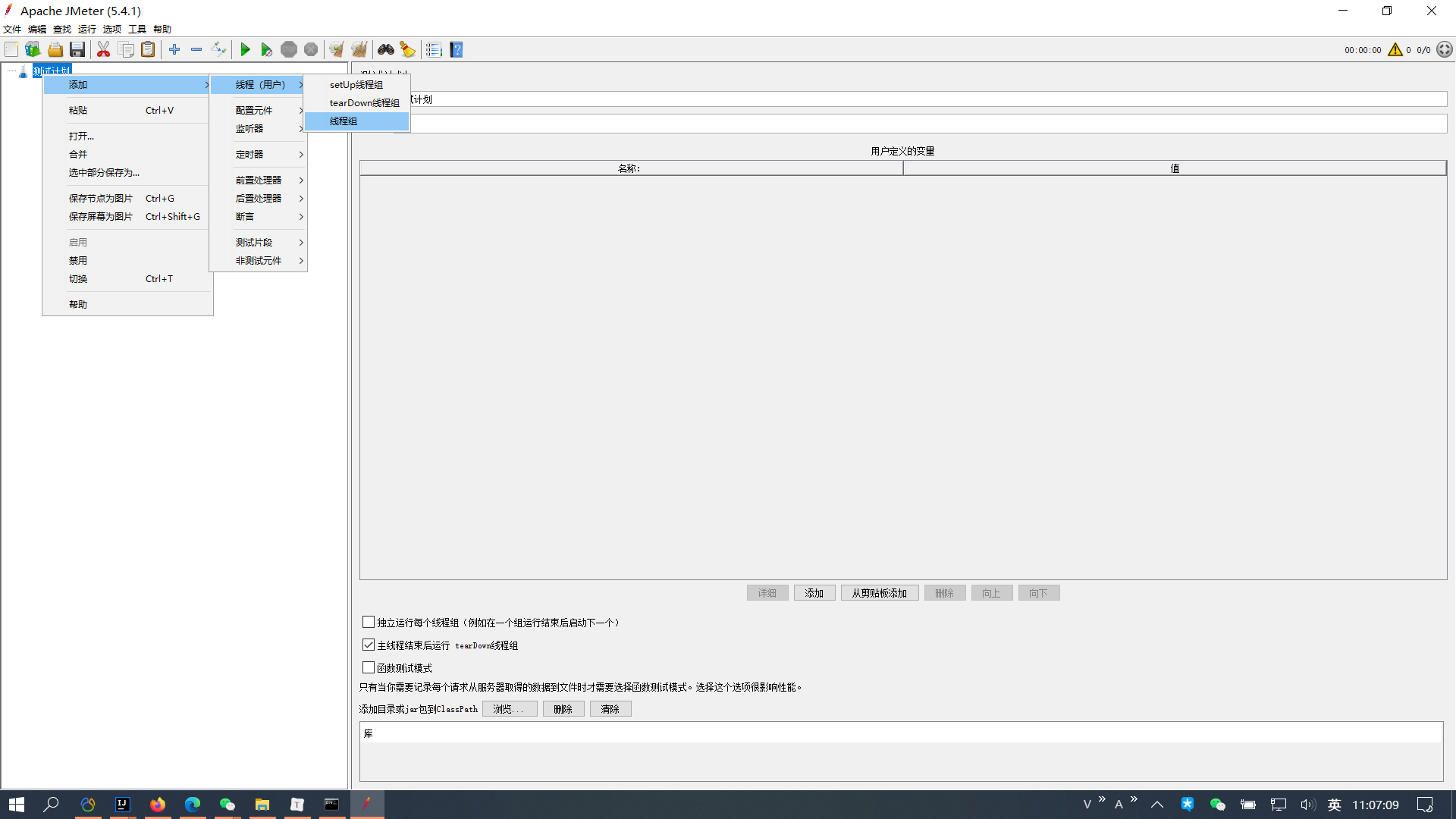Expand the 定时器 submenu
Screen dimensions: 1456x819
(258, 154)
